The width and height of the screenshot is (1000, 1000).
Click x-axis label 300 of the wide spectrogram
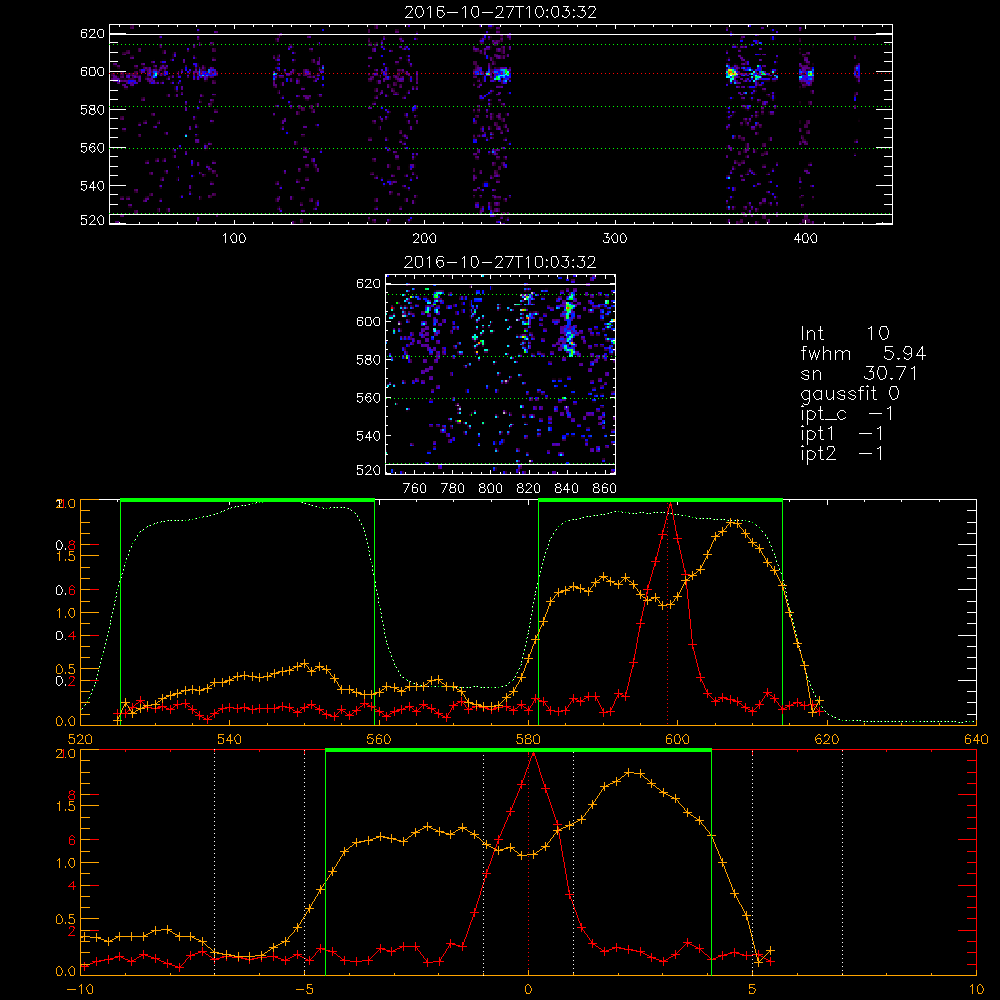(x=615, y=239)
